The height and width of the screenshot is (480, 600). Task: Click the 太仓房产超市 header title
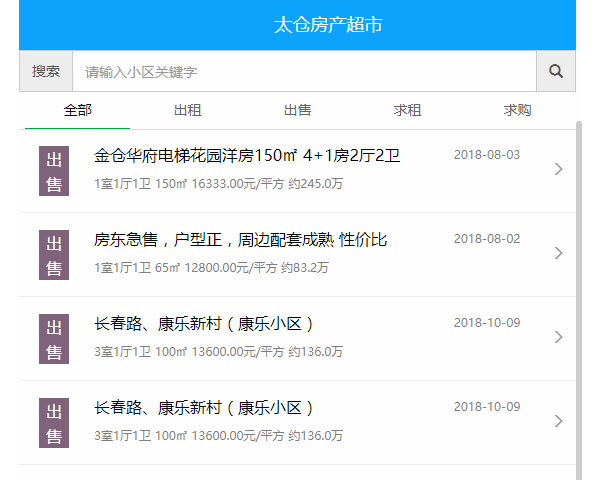point(328,25)
